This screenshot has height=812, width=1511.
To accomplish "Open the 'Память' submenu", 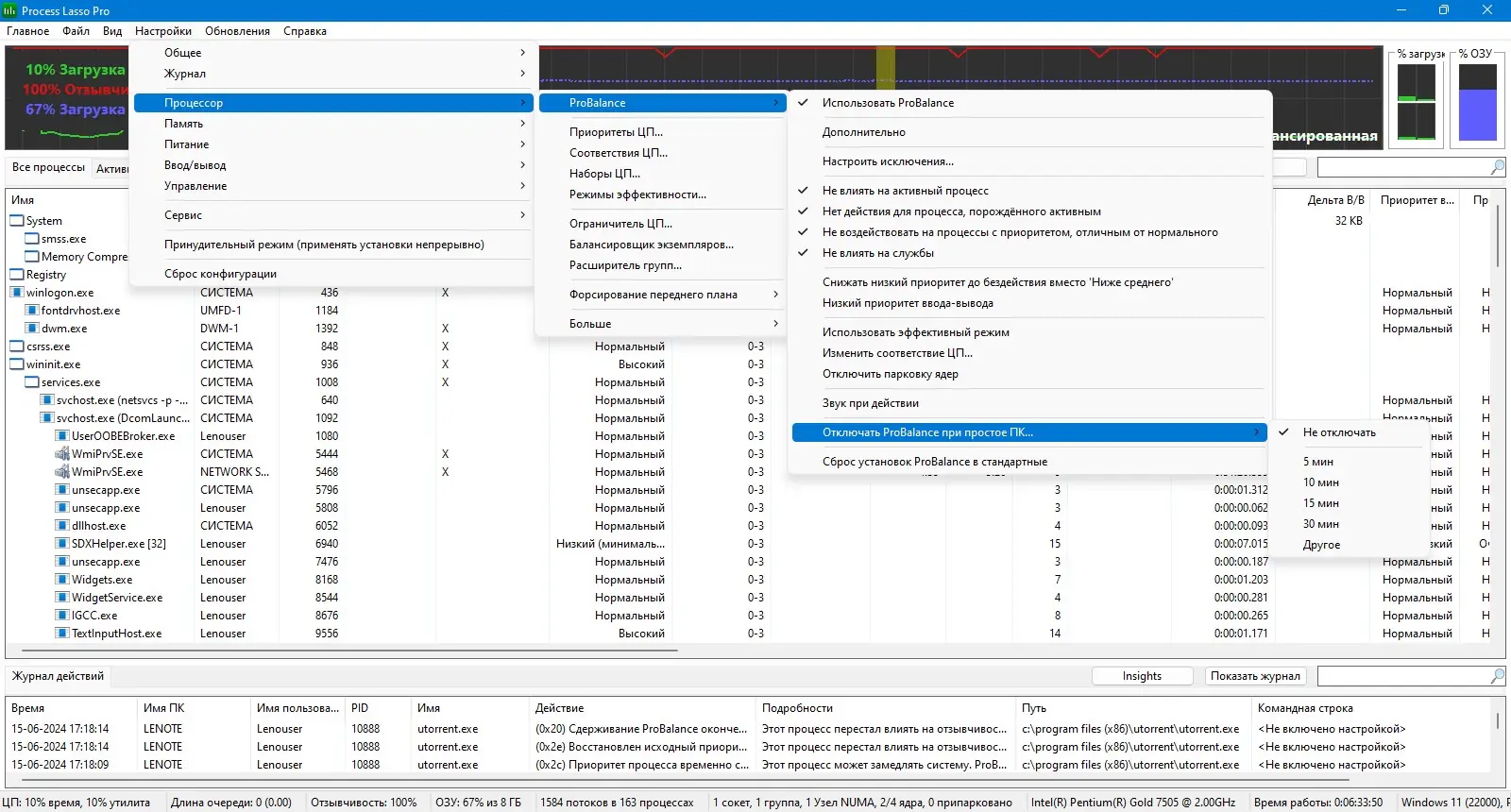I will 333,124.
